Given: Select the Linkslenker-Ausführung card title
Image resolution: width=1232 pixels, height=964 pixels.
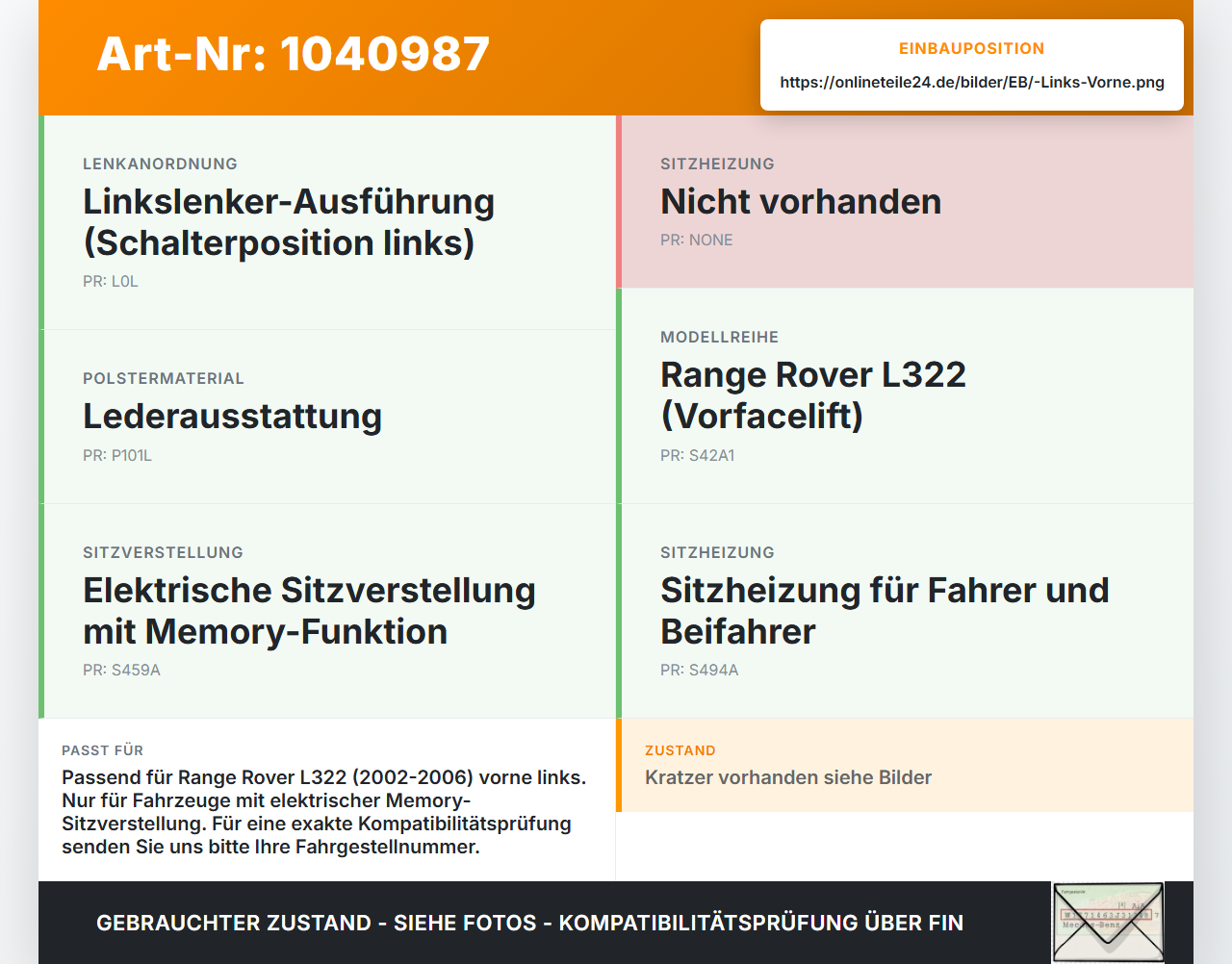Looking at the screenshot, I should point(289,222).
